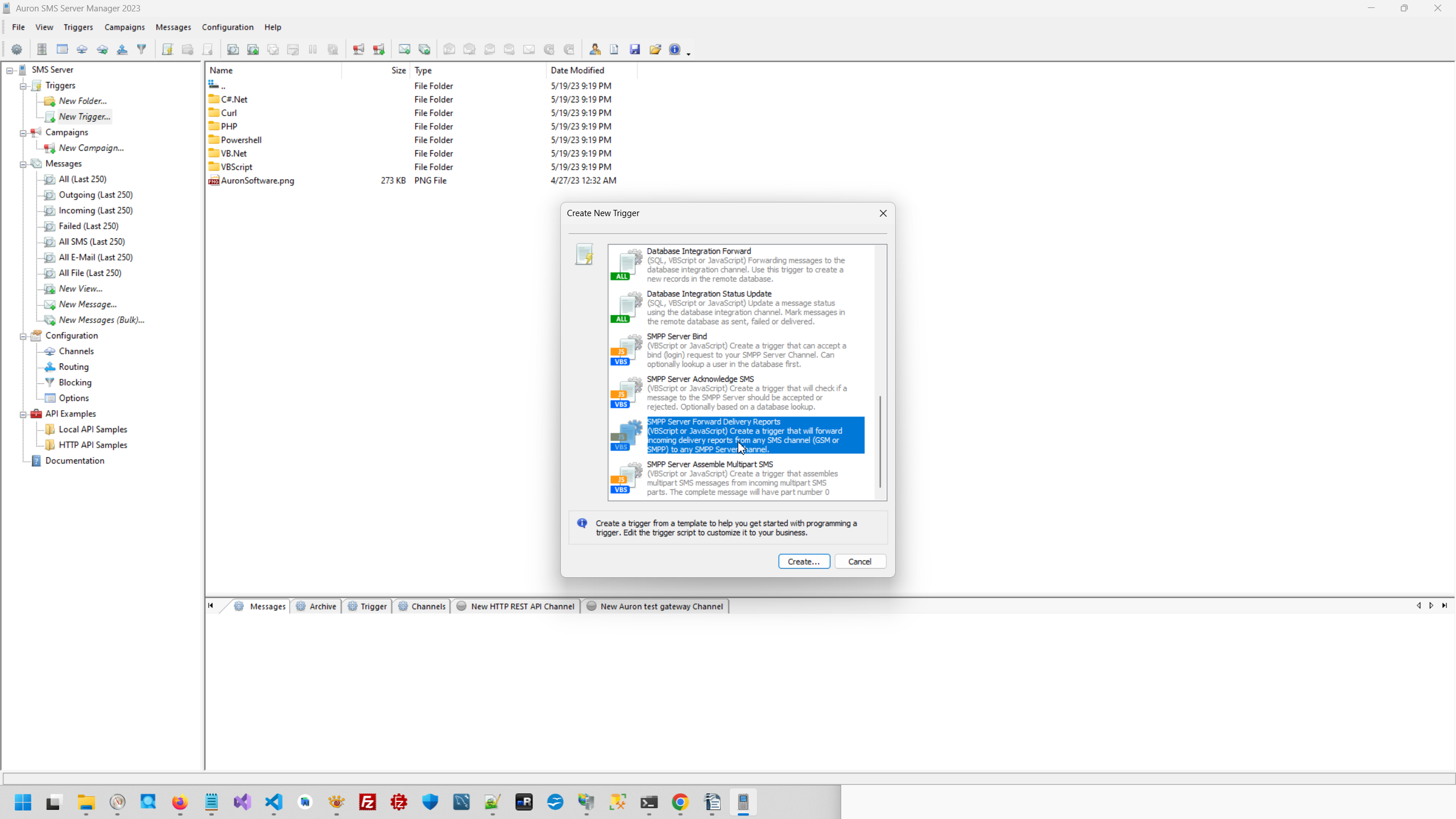Viewport: 1456px width, 819px height.
Task: Click the blue floppy disk save icon
Action: click(x=635, y=49)
